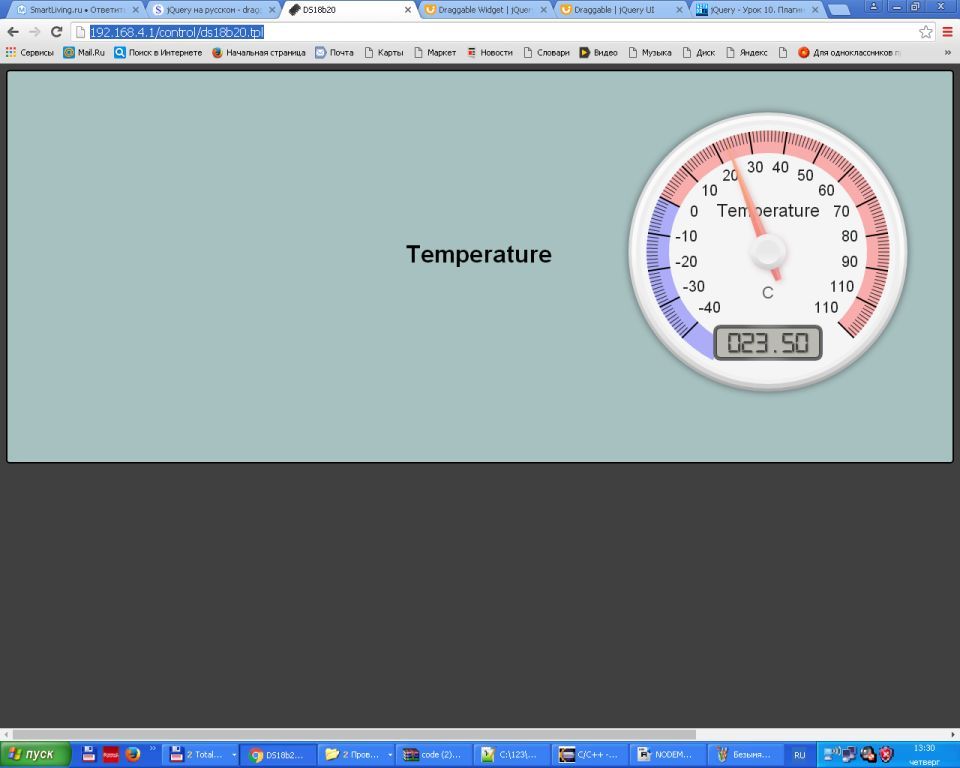Open the Новости bookmark

point(490,53)
